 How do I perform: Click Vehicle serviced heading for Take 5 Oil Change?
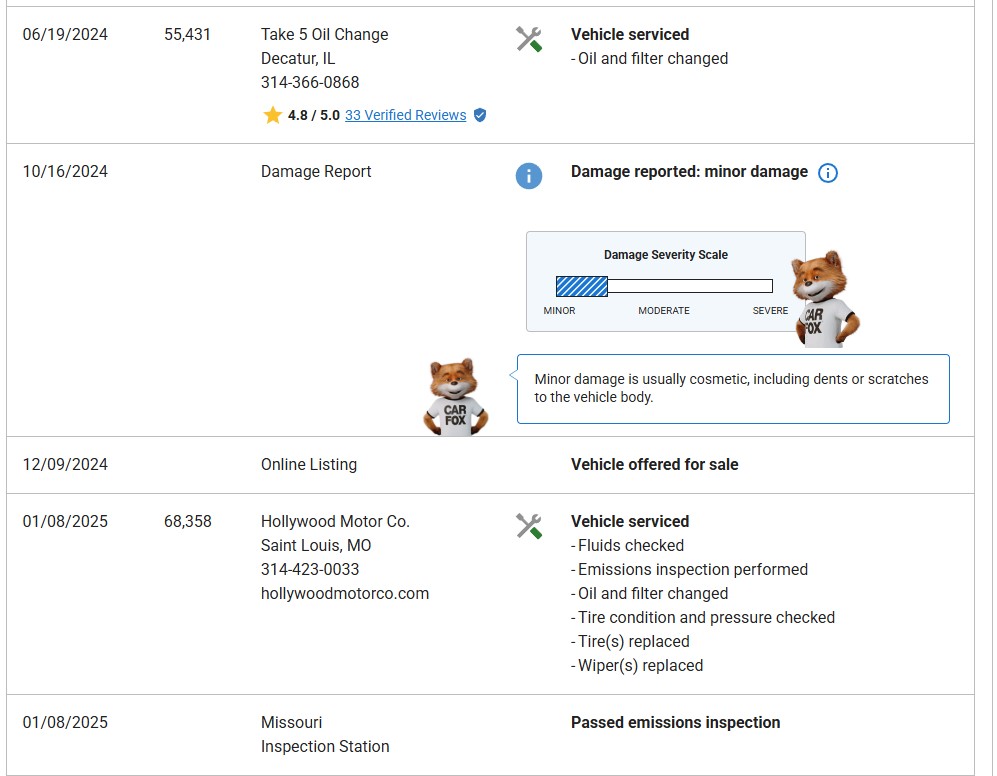629,34
